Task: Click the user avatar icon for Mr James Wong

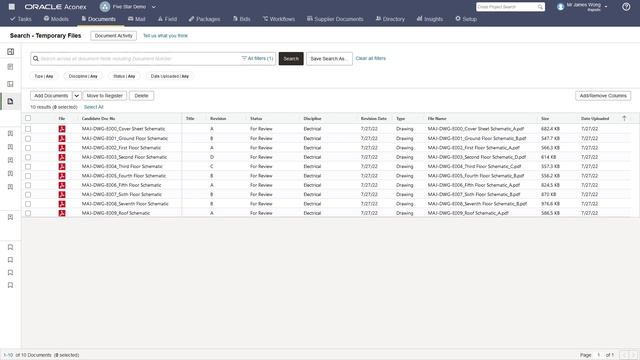Action: [x=560, y=7]
